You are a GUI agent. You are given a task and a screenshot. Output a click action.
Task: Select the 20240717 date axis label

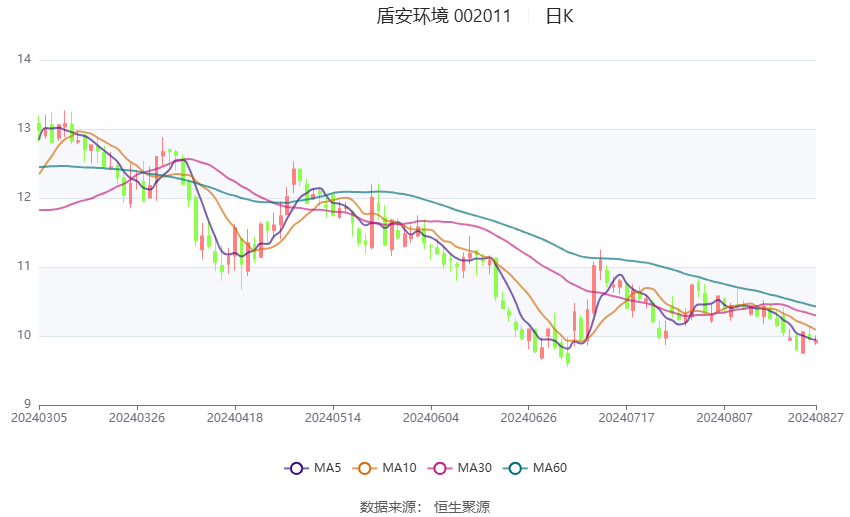627,418
